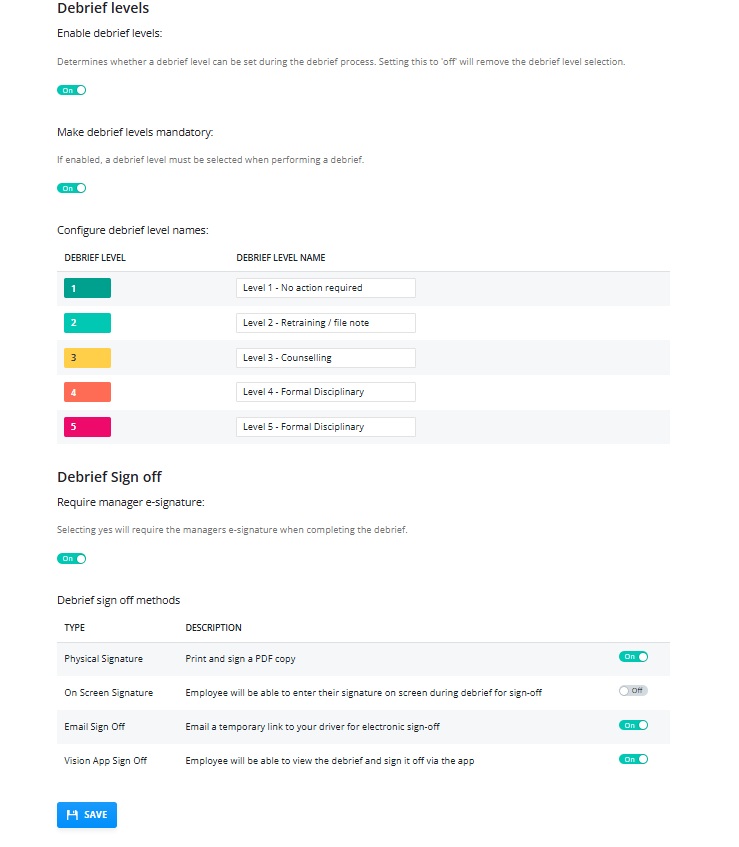Select the teal level 2 swatch
Image resolution: width=739 pixels, height=847 pixels.
tap(88, 323)
